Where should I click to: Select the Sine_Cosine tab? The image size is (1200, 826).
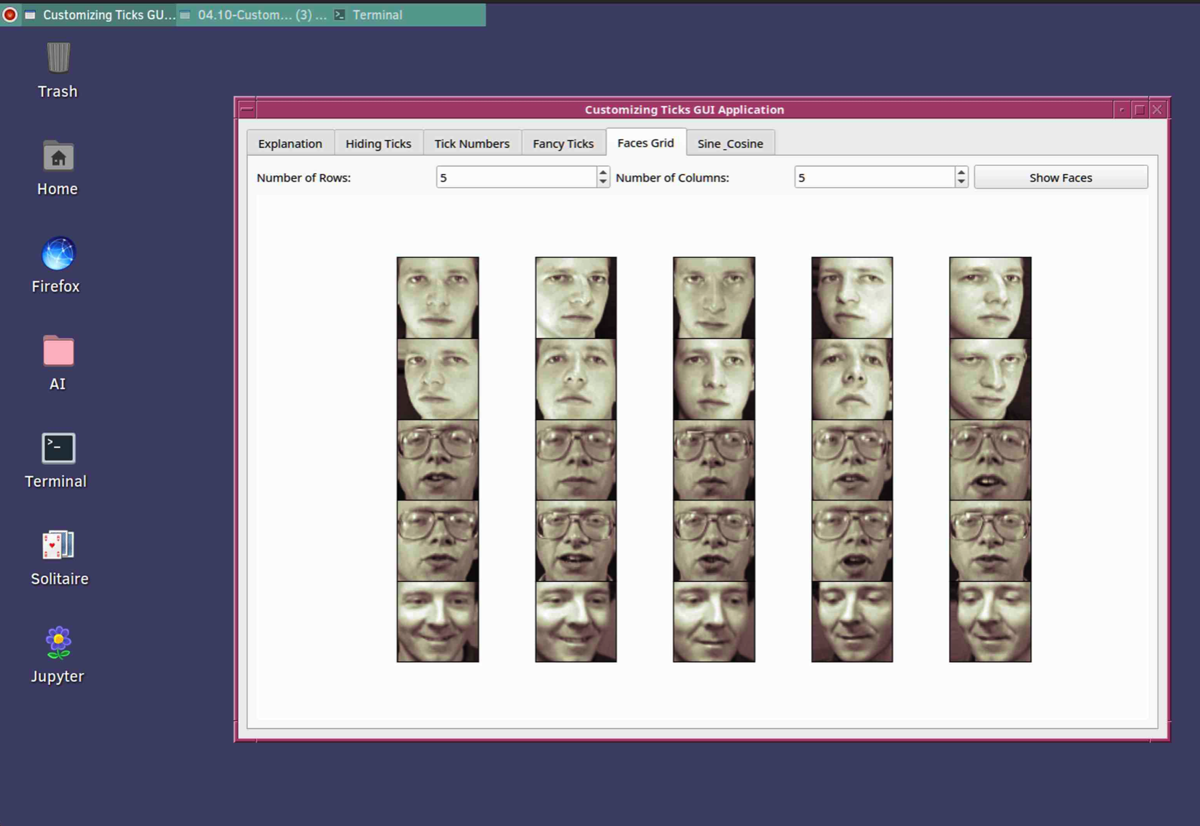pyautogui.click(x=730, y=143)
